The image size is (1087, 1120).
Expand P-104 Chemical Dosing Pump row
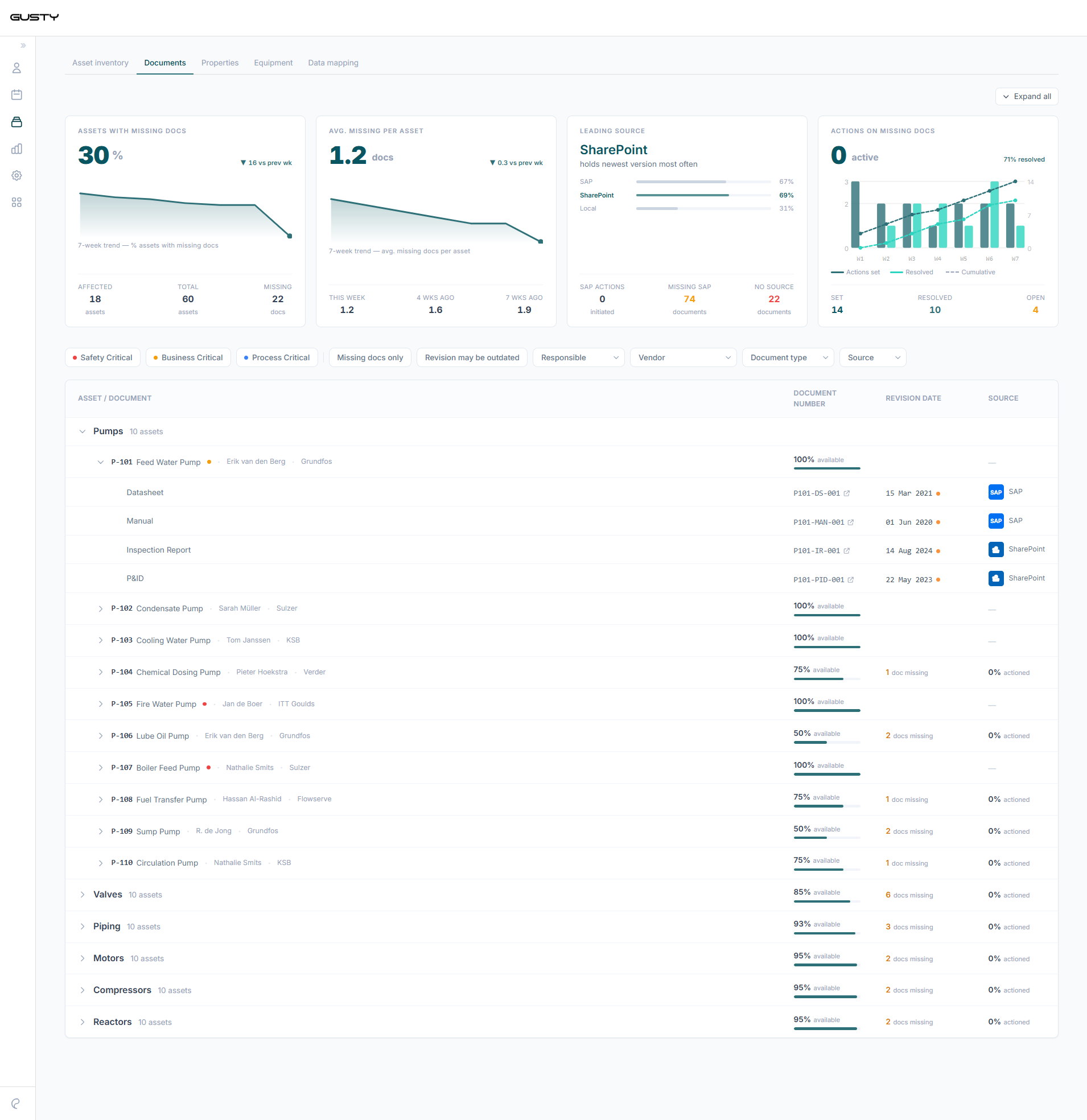click(101, 673)
